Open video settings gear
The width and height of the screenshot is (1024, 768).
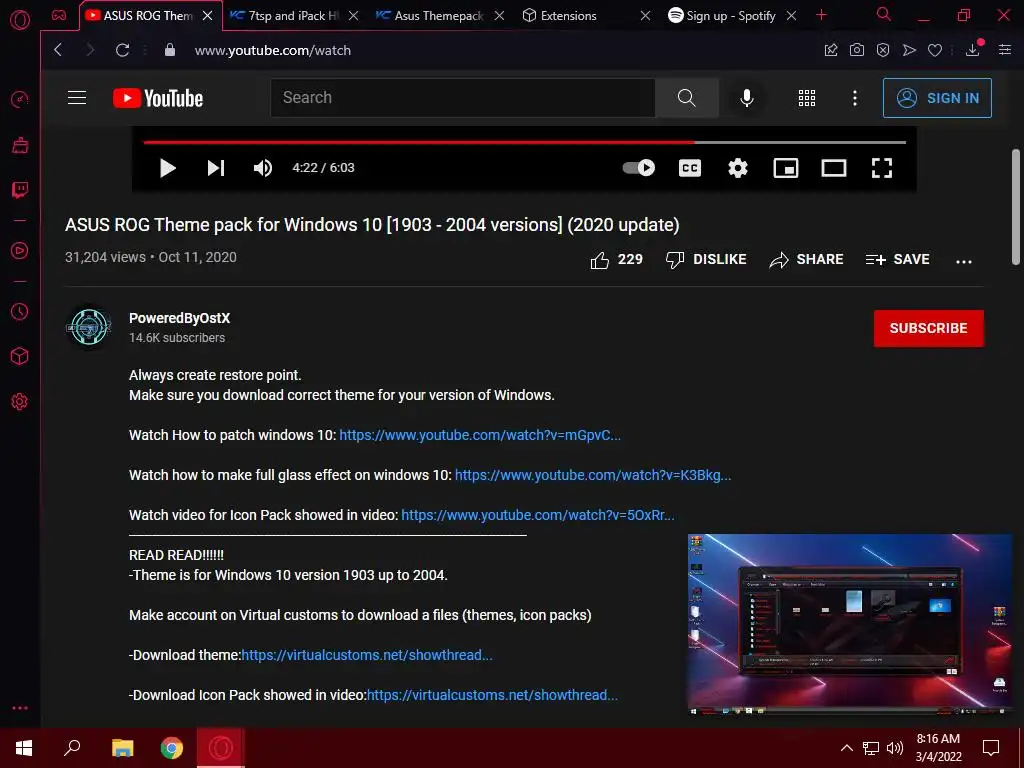pyautogui.click(x=738, y=168)
